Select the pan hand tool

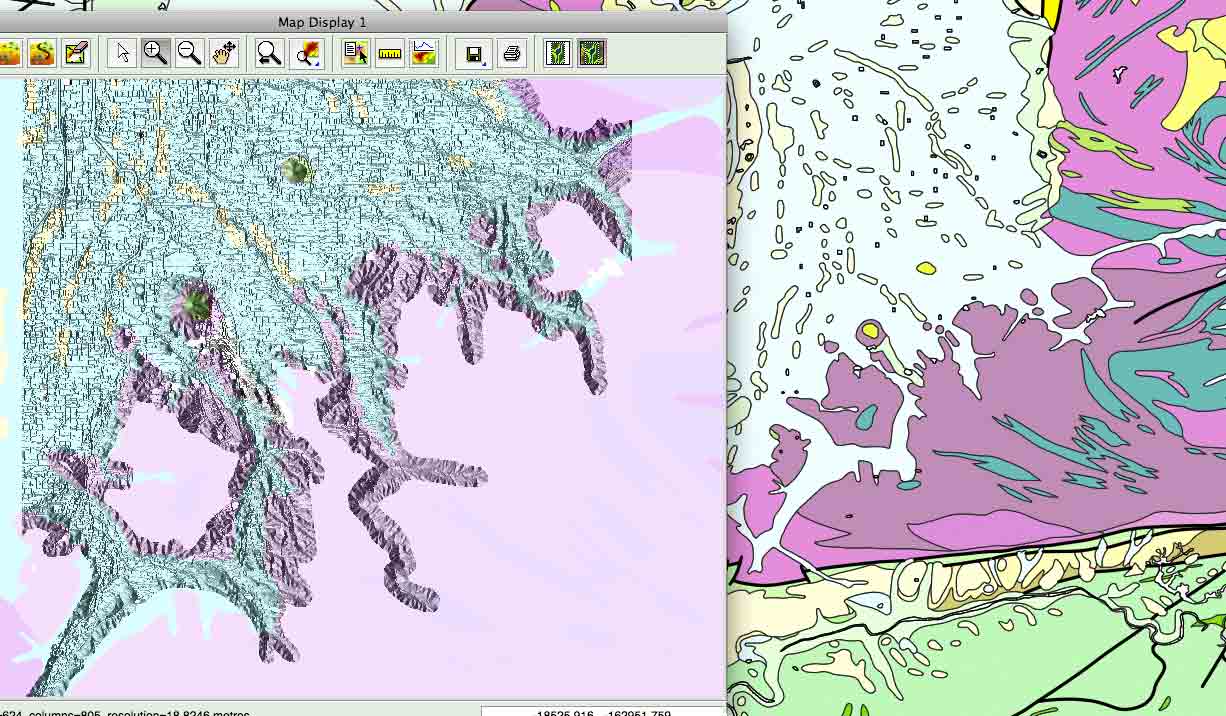pyautogui.click(x=223, y=52)
